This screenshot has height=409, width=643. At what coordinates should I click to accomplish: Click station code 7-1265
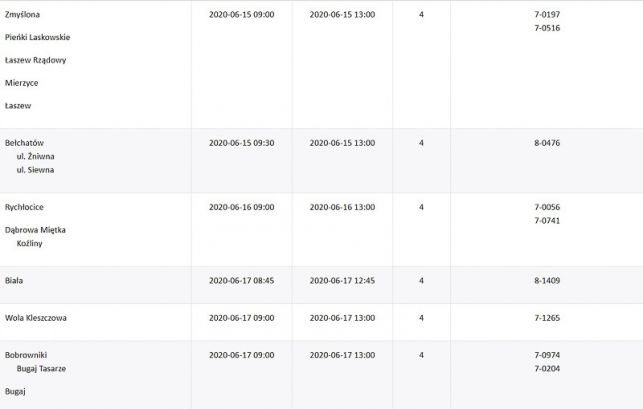(547, 318)
